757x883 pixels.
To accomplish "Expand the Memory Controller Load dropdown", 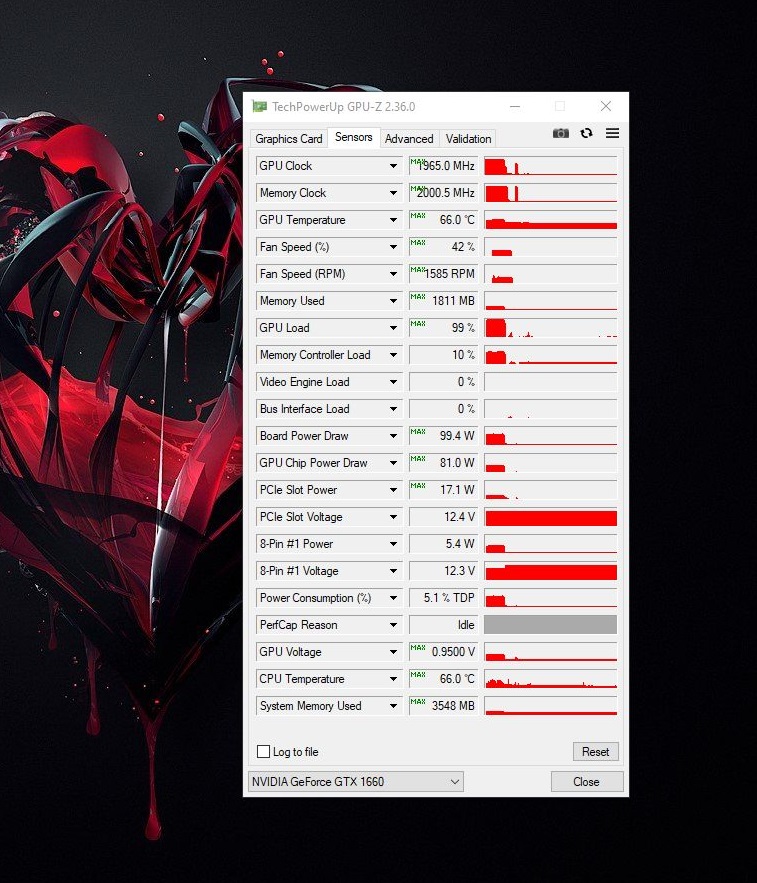I will click(393, 355).
